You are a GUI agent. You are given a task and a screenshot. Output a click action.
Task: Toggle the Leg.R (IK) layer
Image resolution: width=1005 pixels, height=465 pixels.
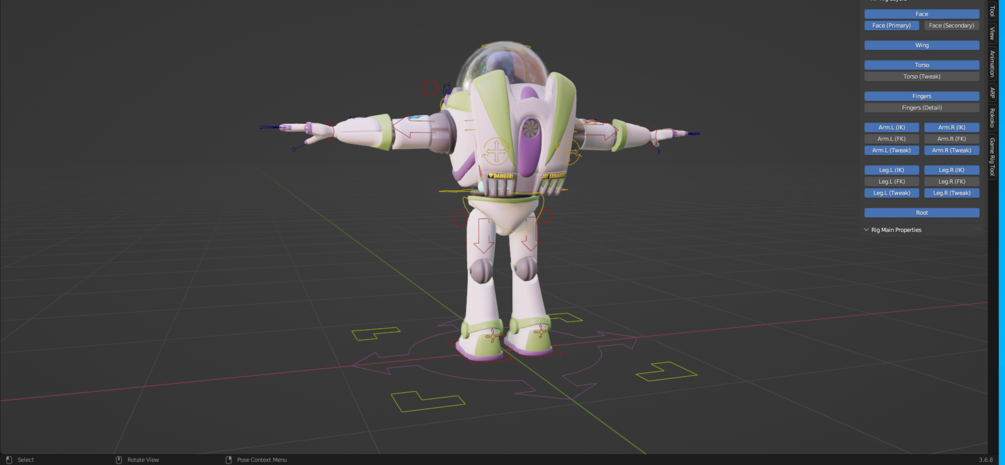(952, 170)
